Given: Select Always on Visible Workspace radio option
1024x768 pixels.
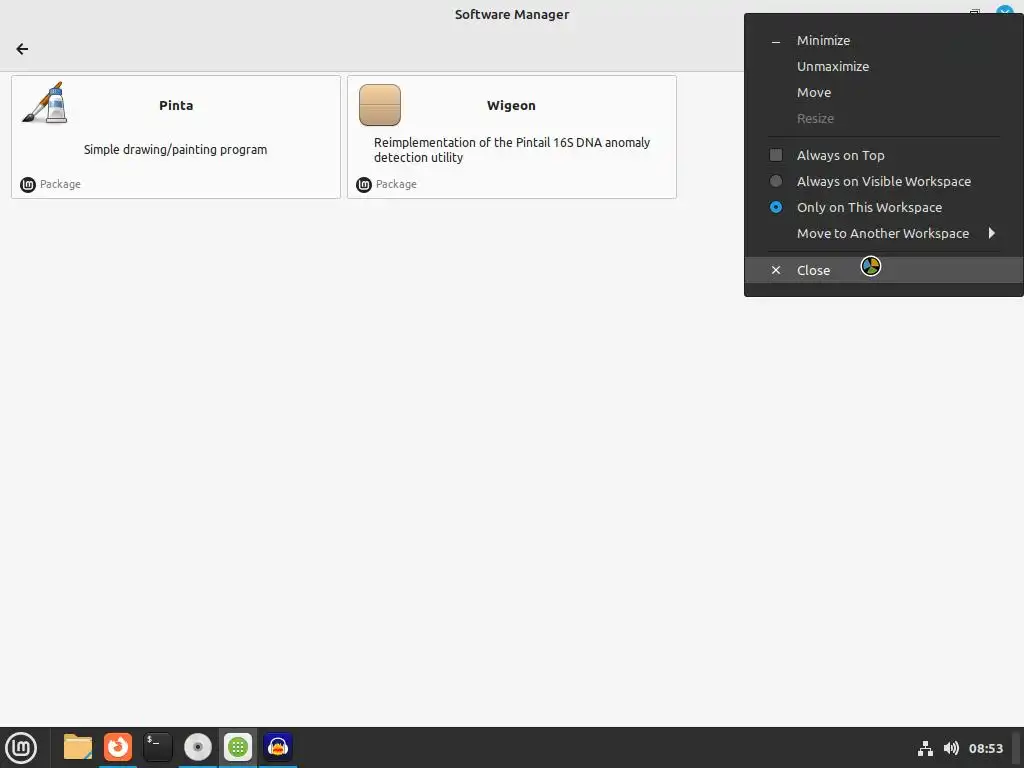Looking at the screenshot, I should tap(776, 182).
